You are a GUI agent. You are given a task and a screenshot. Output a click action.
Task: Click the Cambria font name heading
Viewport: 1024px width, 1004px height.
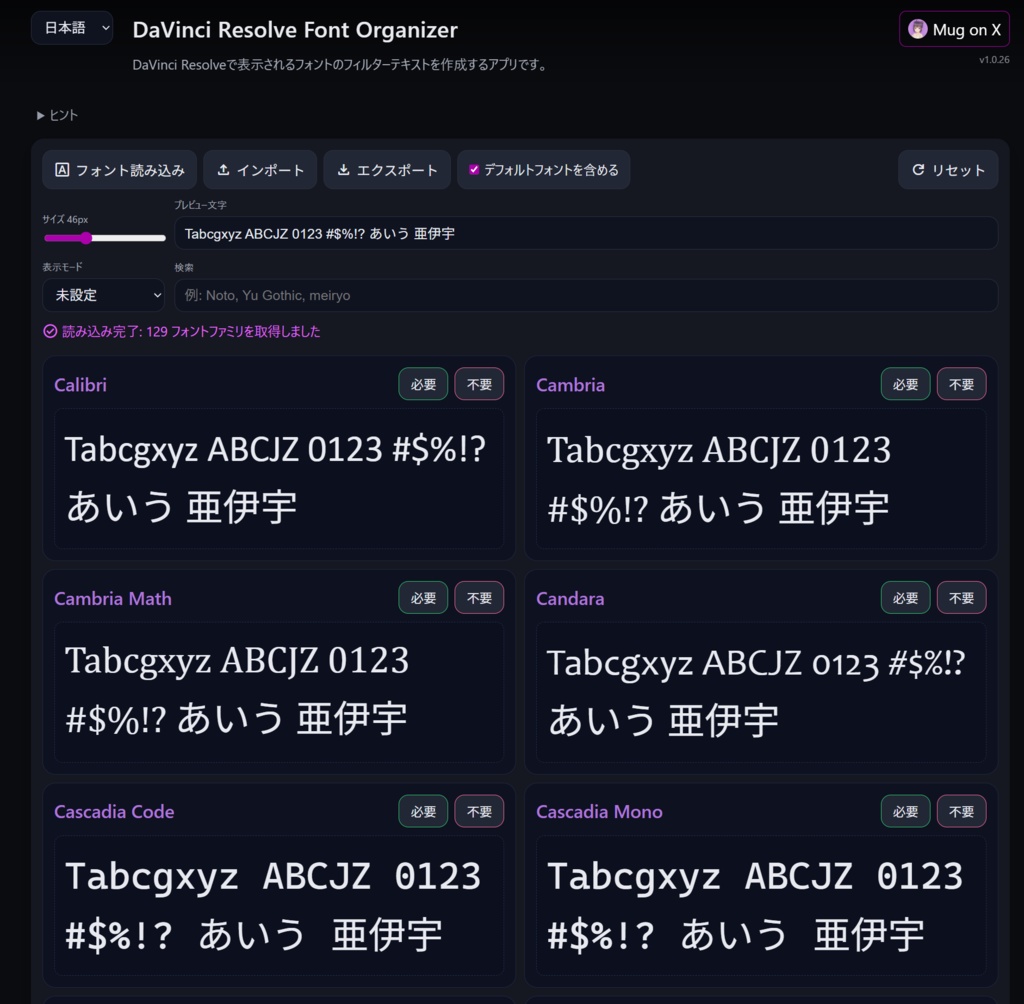(x=570, y=385)
